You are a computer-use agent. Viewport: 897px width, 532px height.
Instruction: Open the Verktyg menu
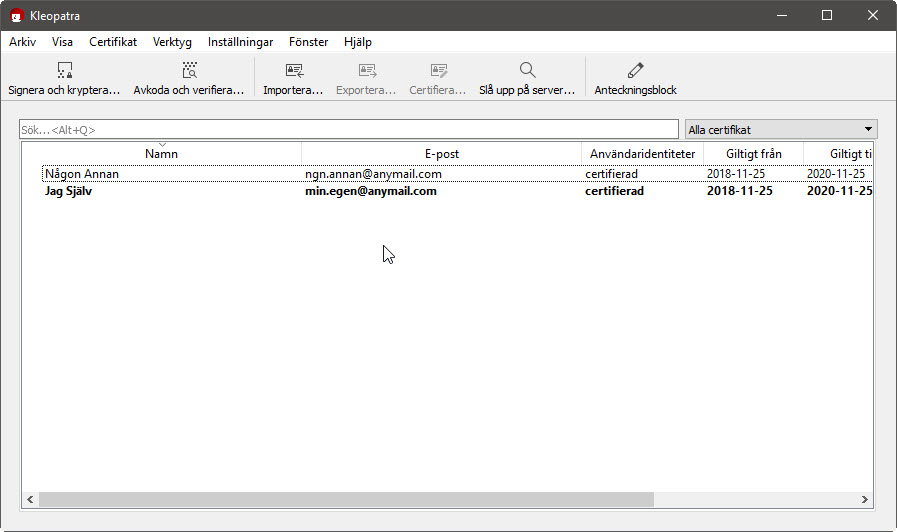[172, 42]
